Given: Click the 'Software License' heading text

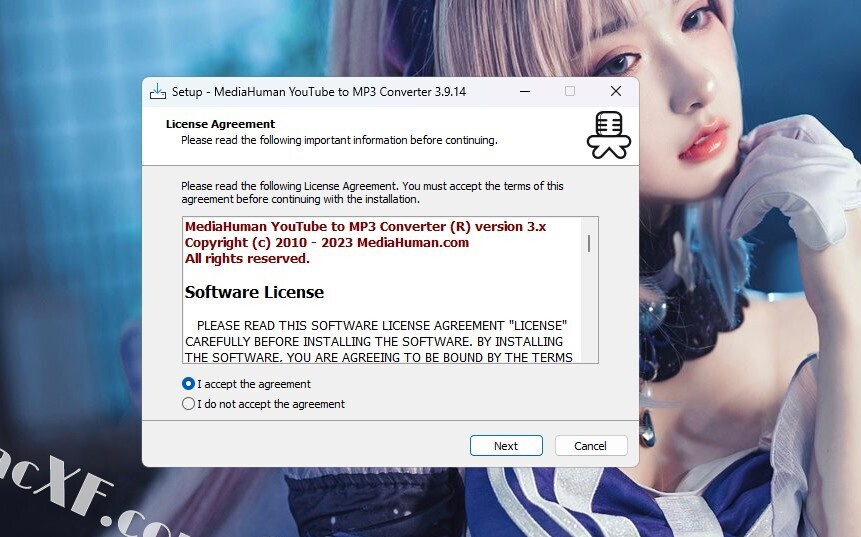Looking at the screenshot, I should 254,292.
